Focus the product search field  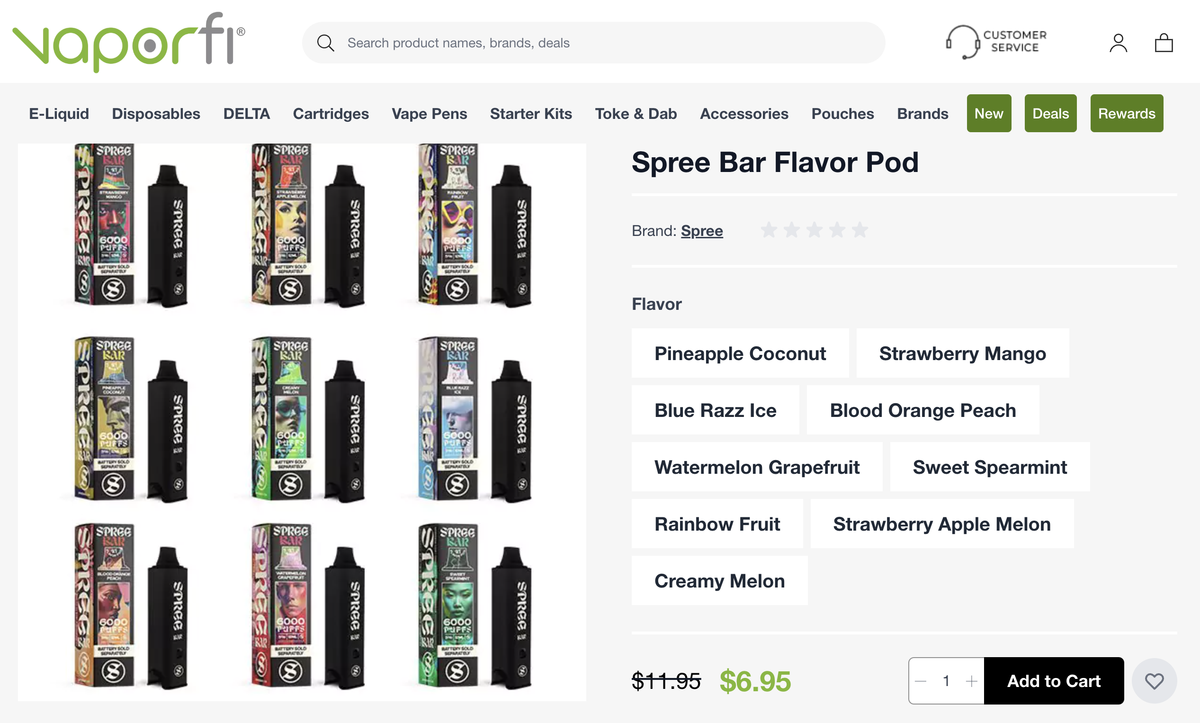pos(593,43)
